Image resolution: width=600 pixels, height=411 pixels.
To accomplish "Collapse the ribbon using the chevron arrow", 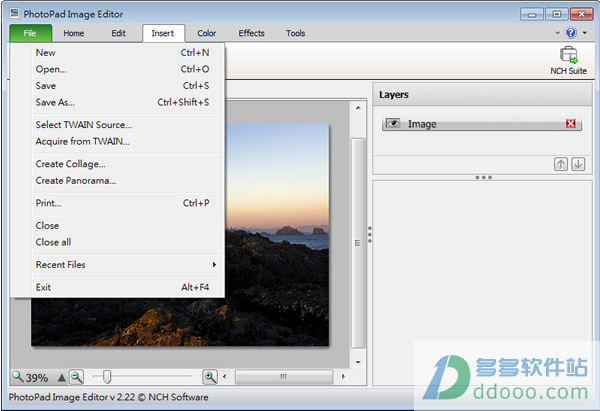I will (x=557, y=33).
